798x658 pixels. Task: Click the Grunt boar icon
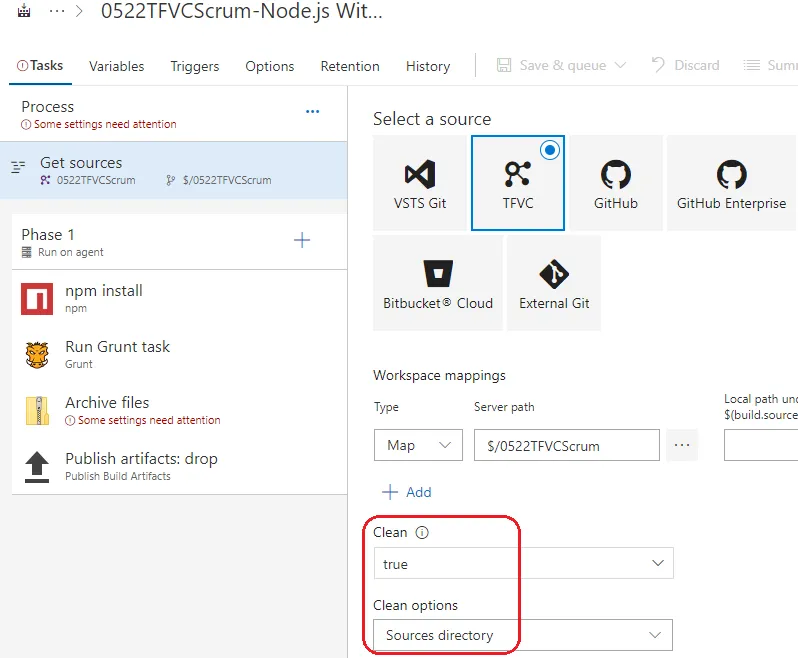point(37,355)
